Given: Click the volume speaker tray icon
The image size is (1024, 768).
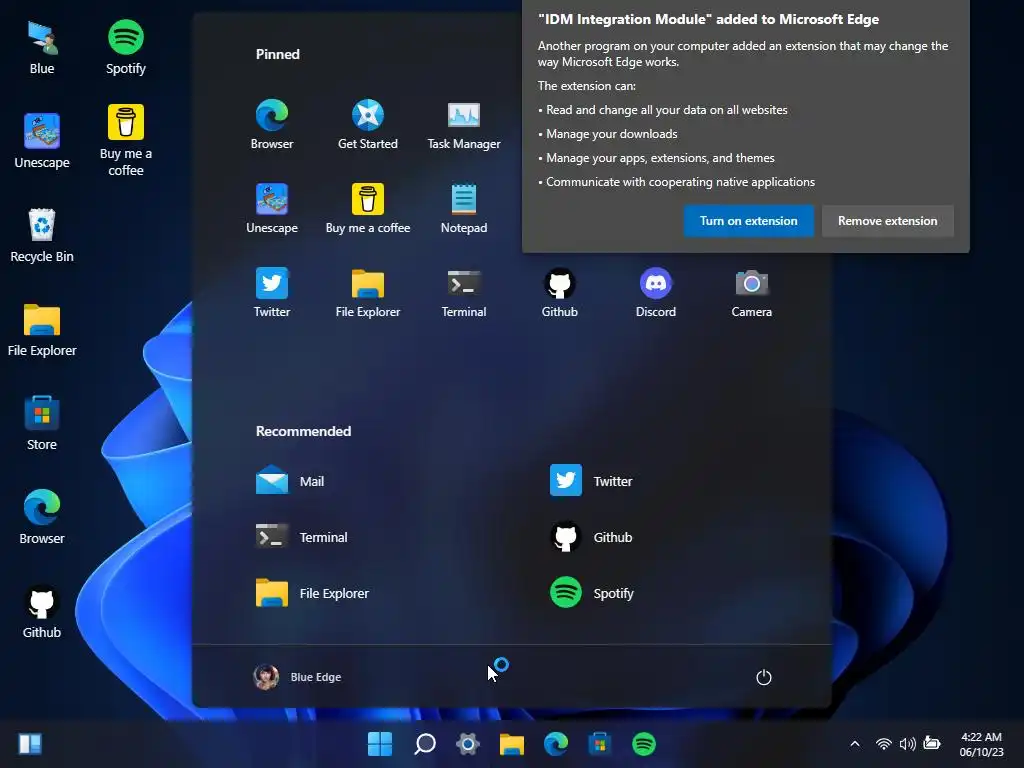Looking at the screenshot, I should click(x=907, y=744).
